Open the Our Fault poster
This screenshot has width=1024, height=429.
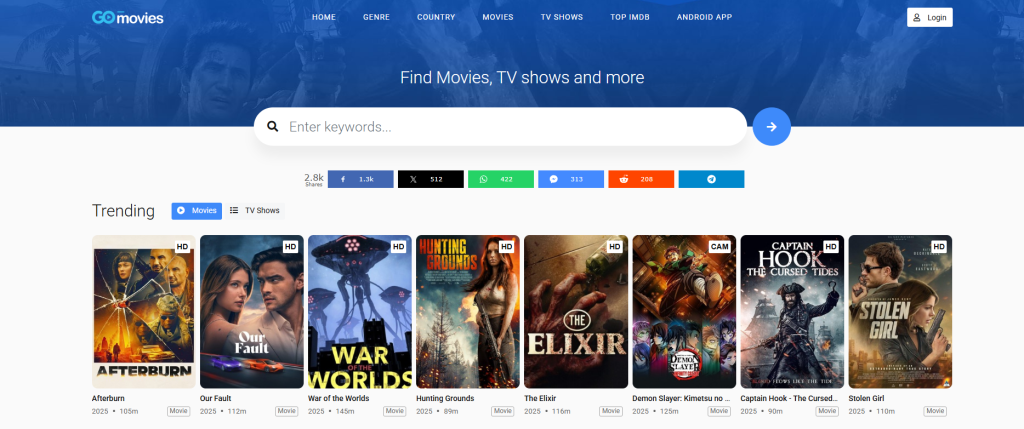pyautogui.click(x=251, y=311)
